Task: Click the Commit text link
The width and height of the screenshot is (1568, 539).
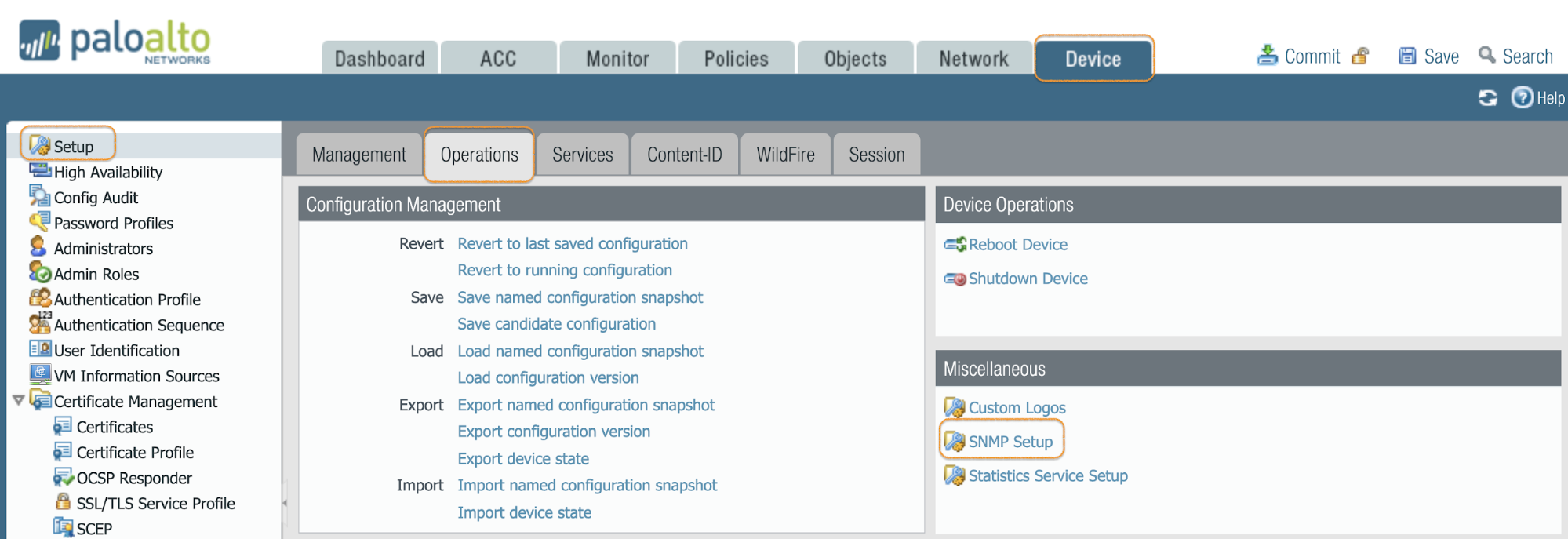Action: click(1312, 56)
